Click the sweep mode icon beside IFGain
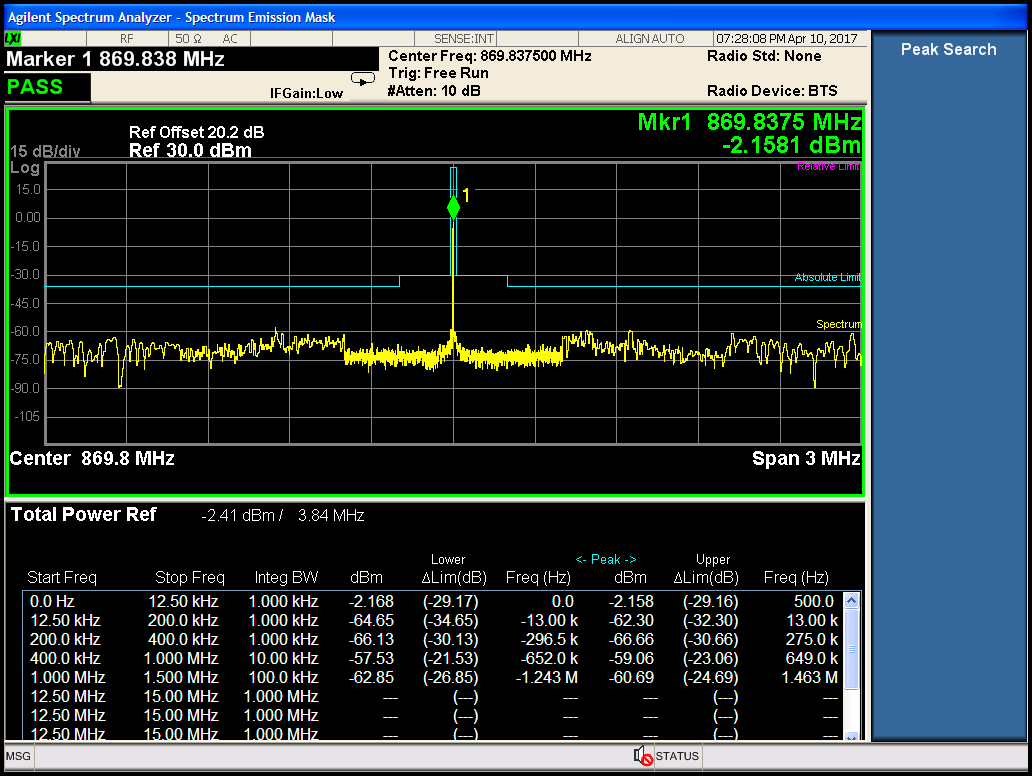 [x=362, y=79]
